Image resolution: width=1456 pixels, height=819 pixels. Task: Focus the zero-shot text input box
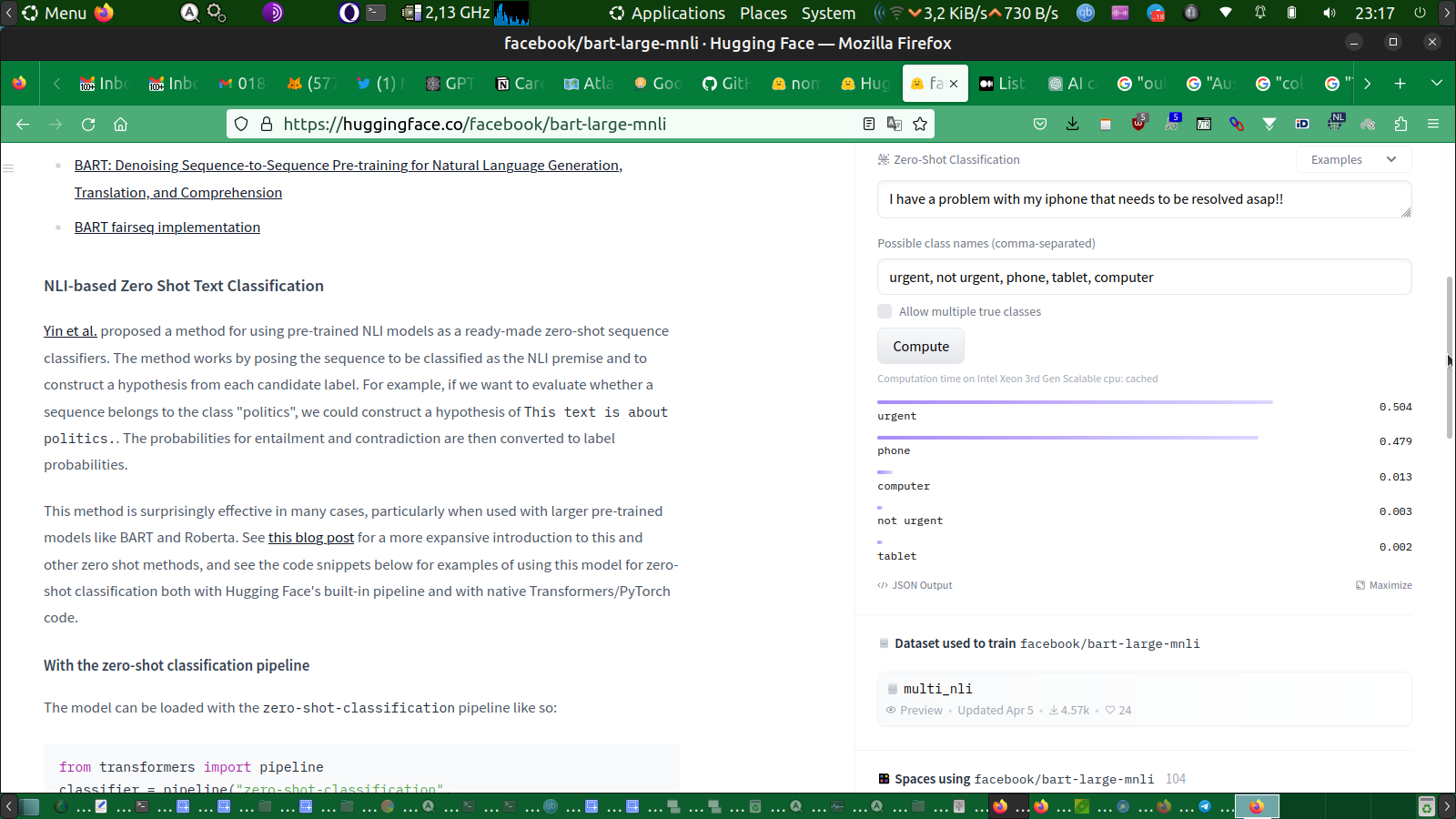[x=1145, y=199]
